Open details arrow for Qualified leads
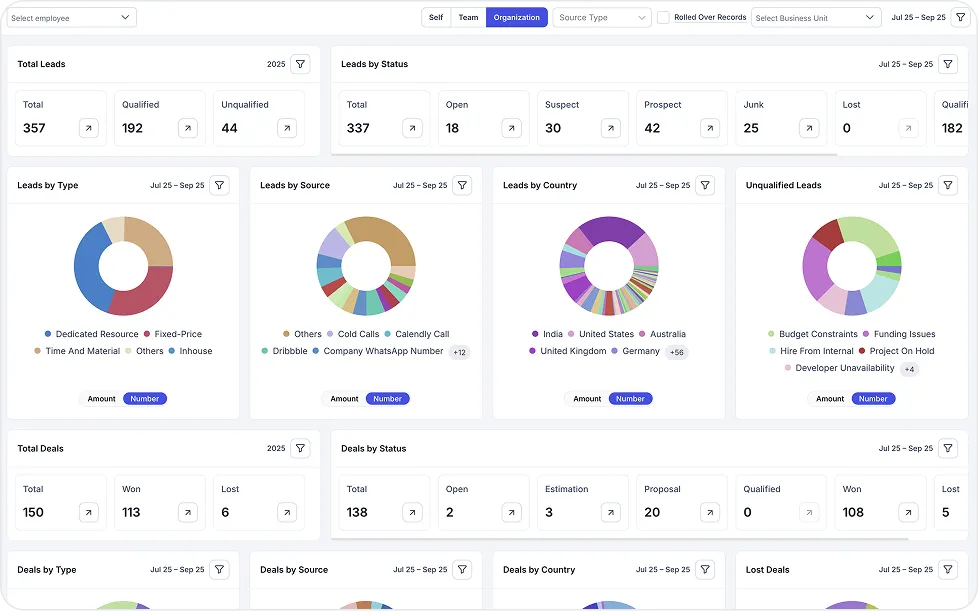978x611 pixels. (187, 128)
